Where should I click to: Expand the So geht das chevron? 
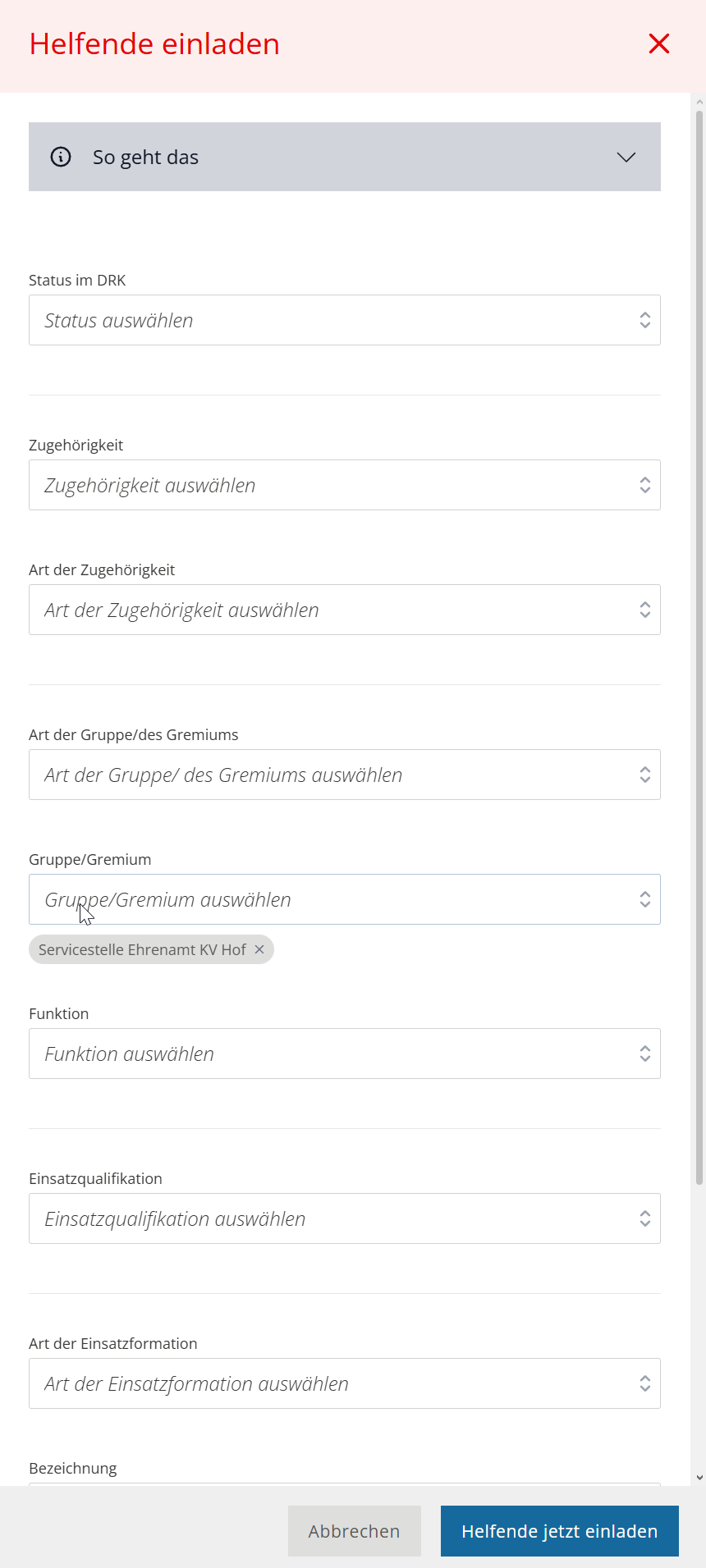pyautogui.click(x=626, y=157)
